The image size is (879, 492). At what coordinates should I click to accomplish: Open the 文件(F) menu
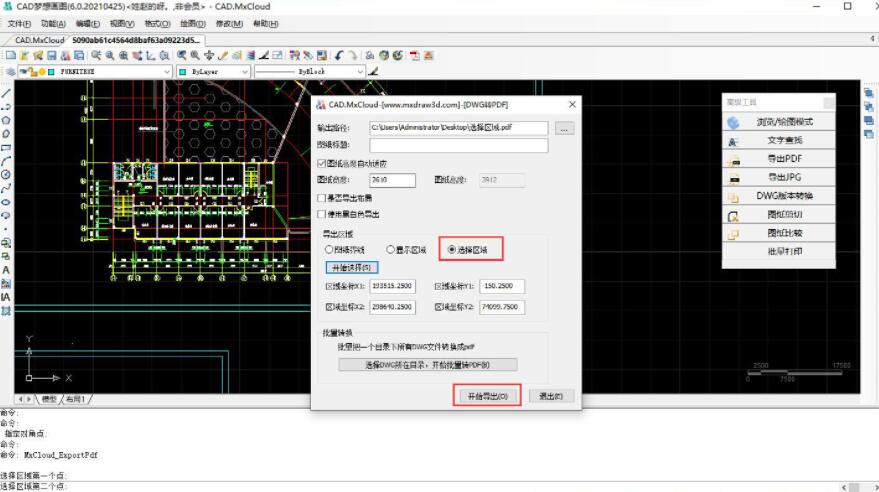(19, 23)
